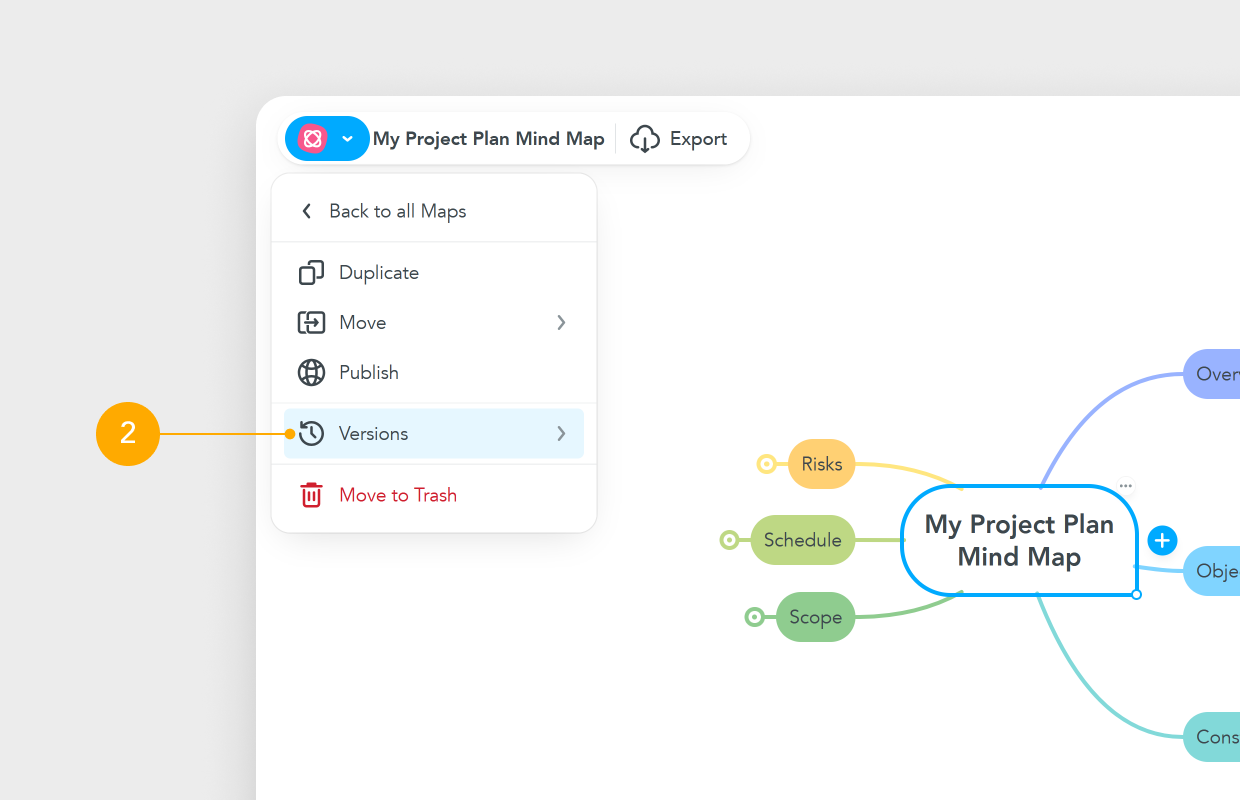
Task: Click the blue plus add-topic button
Action: pos(1161,541)
